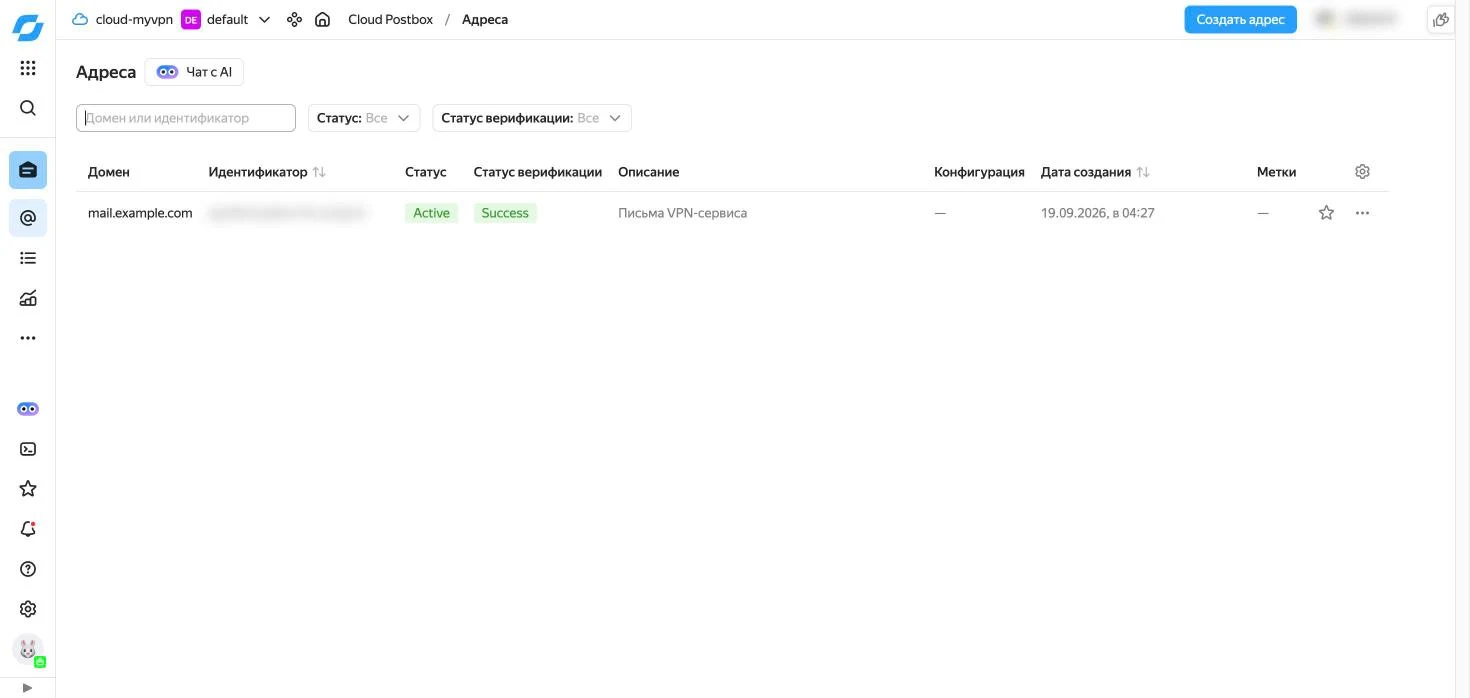1470x698 pixels.
Task: Open row actions for mail.example.com
Action: click(1362, 213)
